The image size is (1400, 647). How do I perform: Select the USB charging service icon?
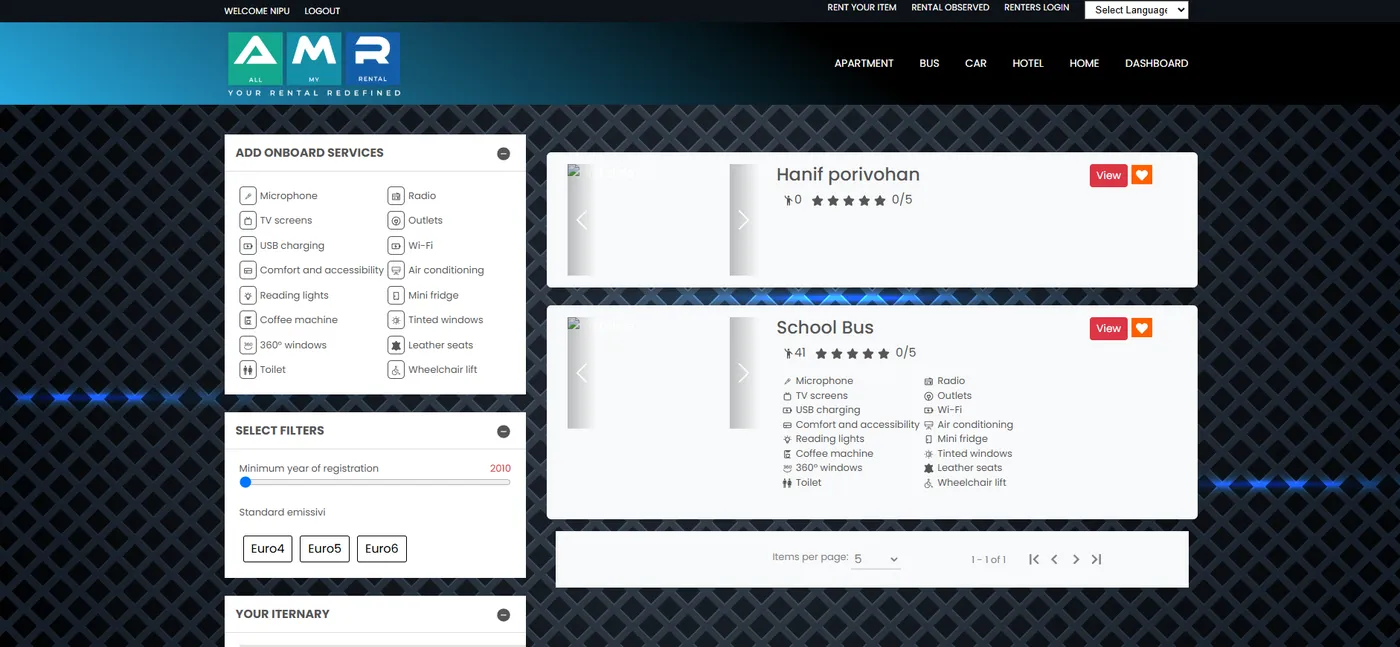(248, 246)
